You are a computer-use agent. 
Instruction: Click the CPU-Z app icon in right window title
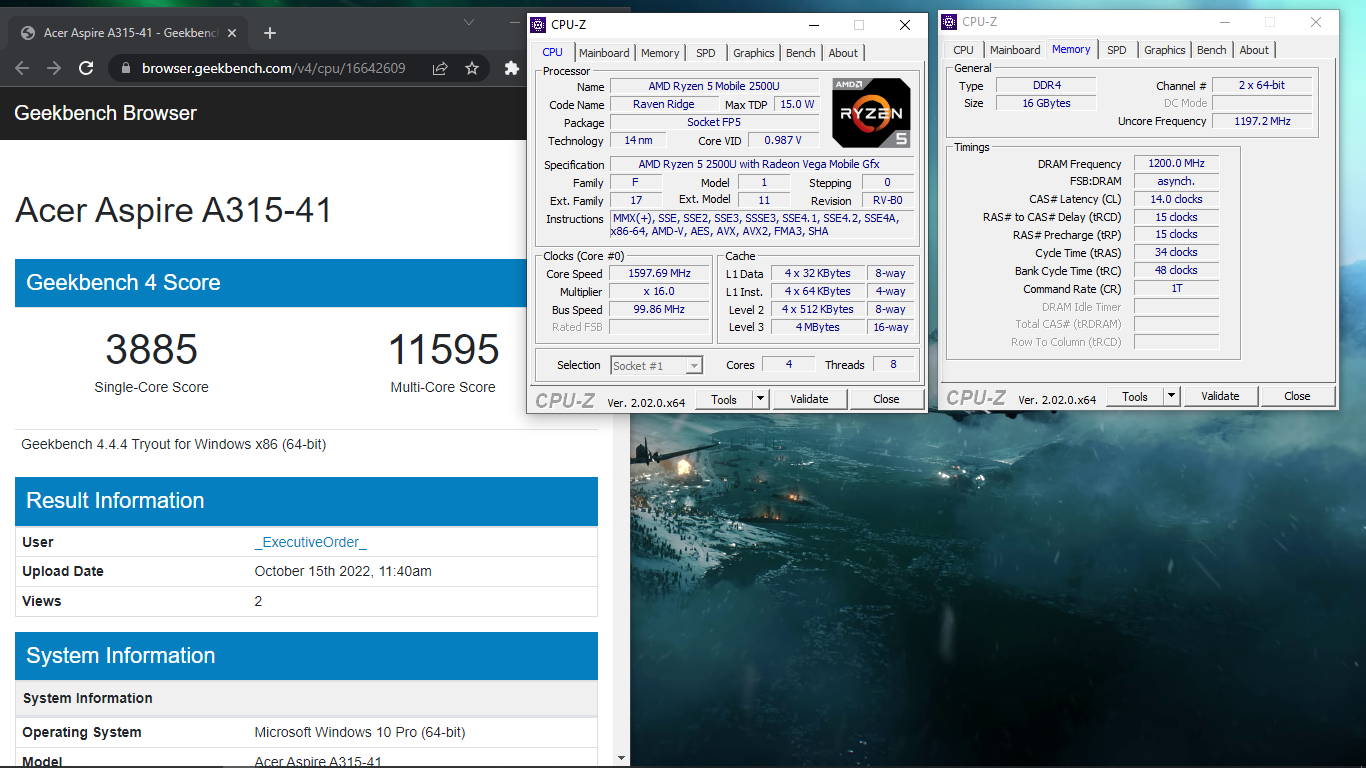point(950,22)
